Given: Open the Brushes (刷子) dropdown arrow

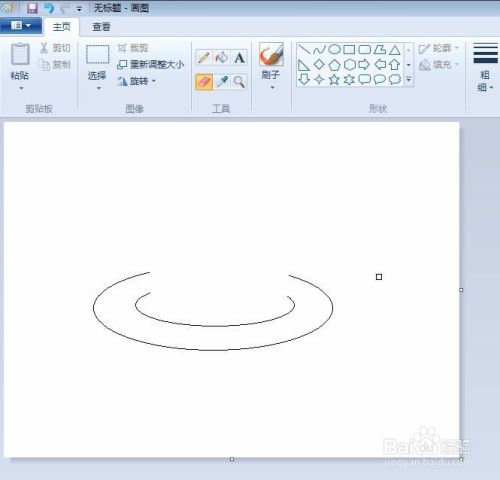Looking at the screenshot, I should pos(273,87).
